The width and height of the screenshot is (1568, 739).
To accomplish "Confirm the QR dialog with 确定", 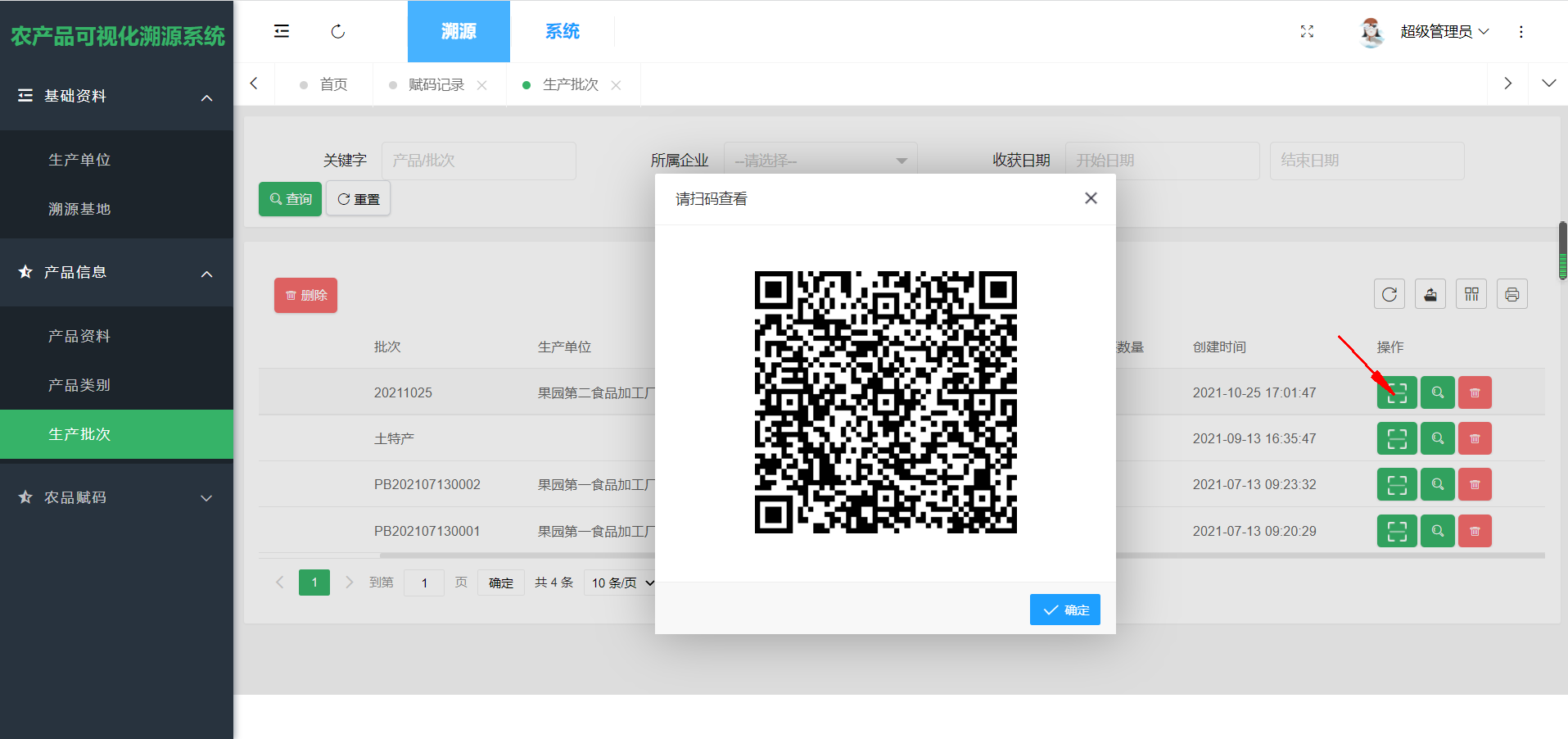I will click(x=1064, y=610).
